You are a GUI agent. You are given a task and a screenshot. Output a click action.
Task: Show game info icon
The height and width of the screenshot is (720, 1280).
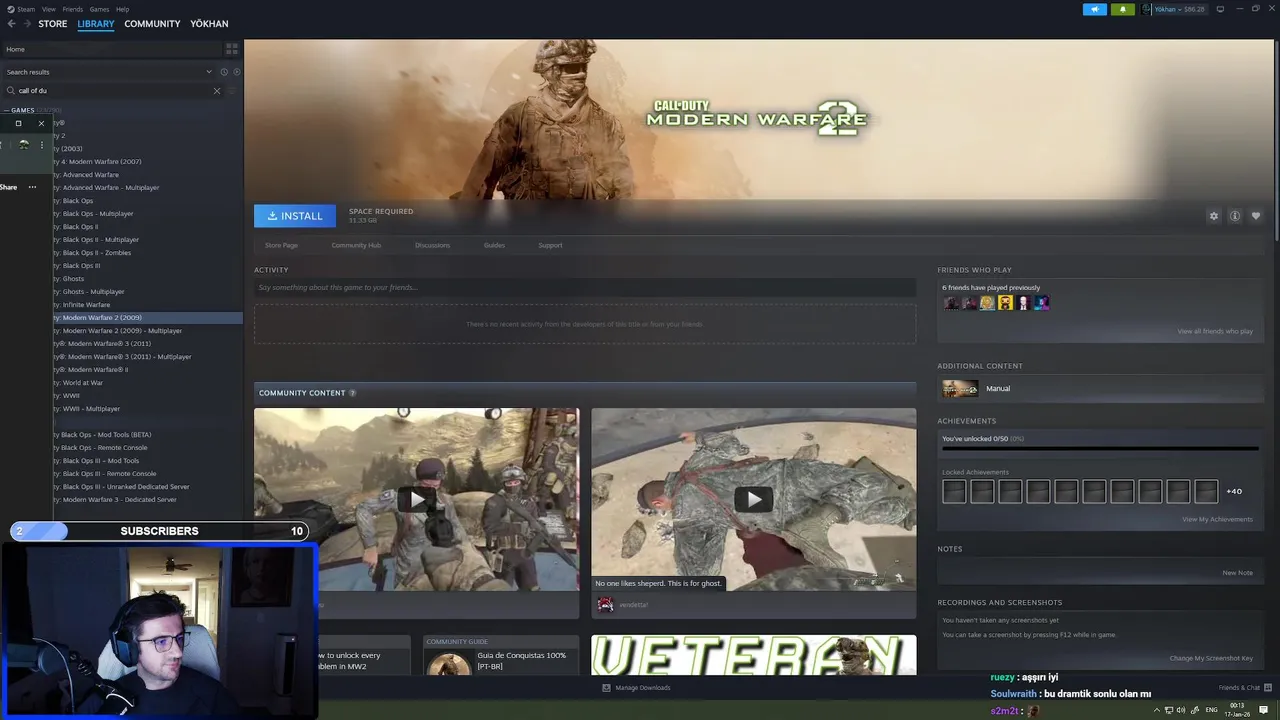click(1235, 216)
